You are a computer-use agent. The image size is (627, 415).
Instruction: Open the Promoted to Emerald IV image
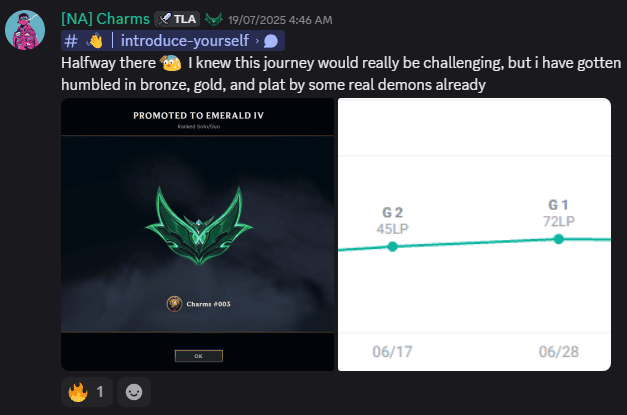pyautogui.click(x=198, y=234)
